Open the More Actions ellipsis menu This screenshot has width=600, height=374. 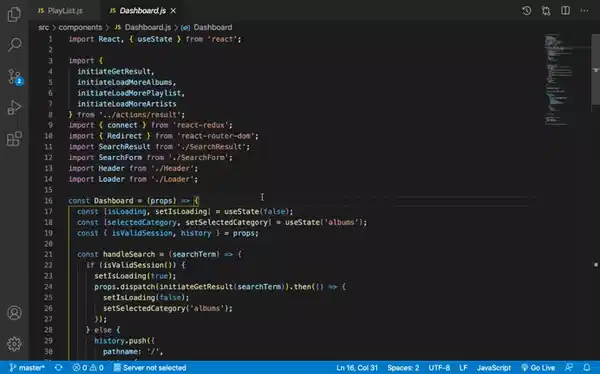[x=584, y=11]
